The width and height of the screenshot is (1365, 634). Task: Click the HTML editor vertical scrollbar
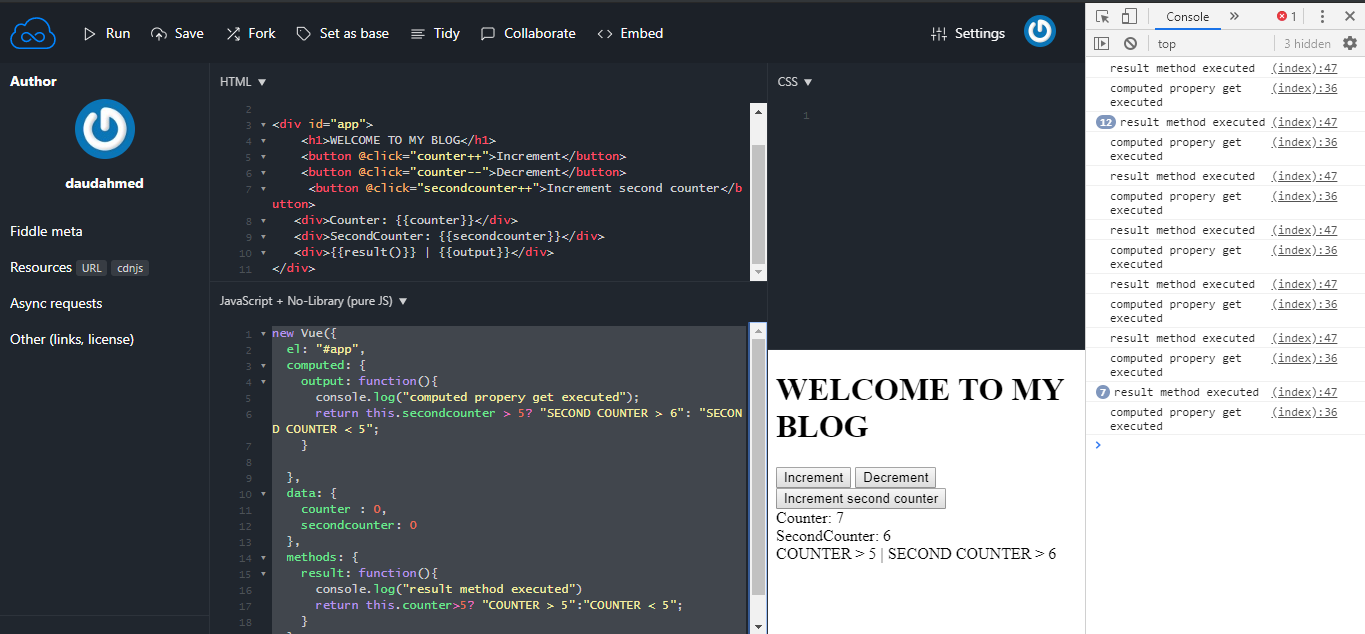coord(758,200)
